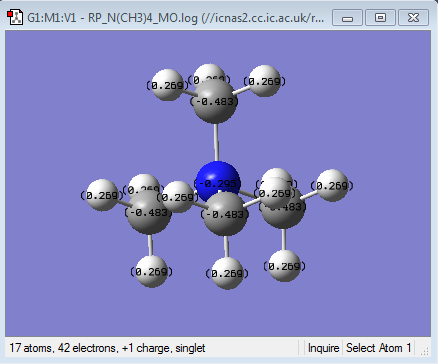This screenshot has height=364, width=438.
Task: Select hydrogen 0.269 right of nitrogen atom
Action: 275,193
